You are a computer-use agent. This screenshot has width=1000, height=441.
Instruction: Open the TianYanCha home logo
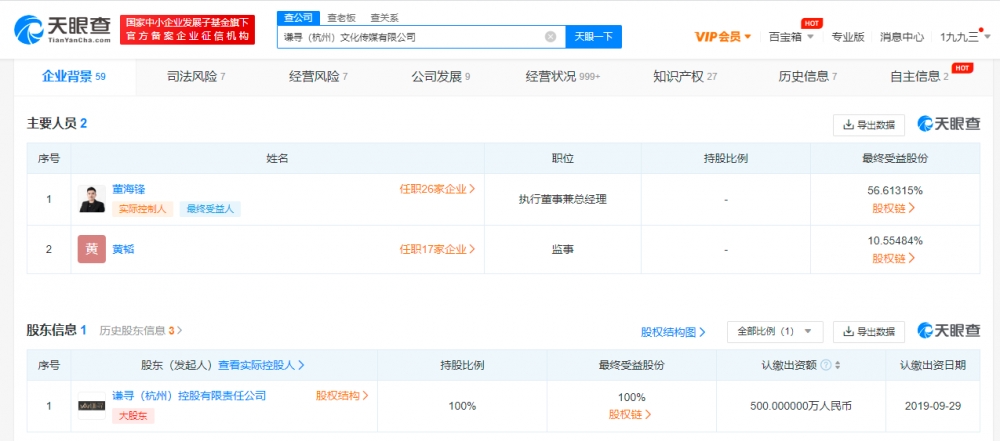point(62,30)
